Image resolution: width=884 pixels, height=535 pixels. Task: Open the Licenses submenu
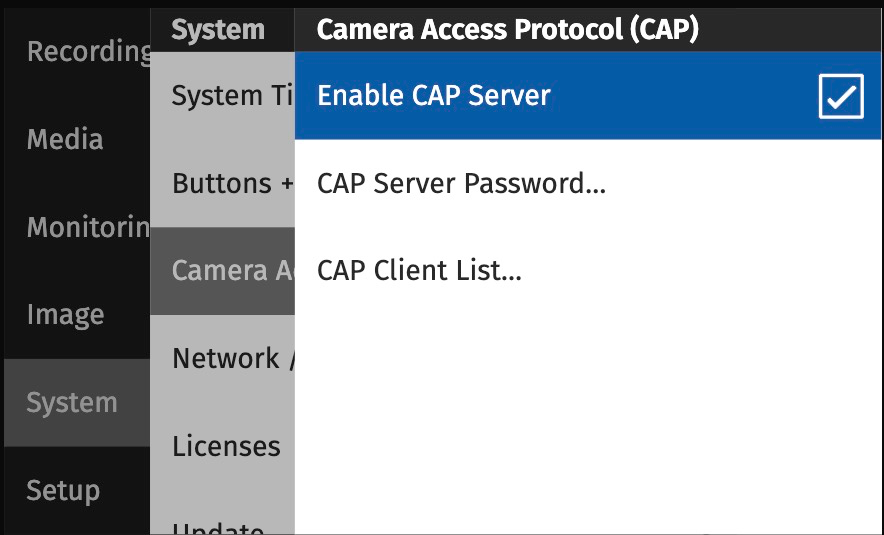(x=226, y=446)
